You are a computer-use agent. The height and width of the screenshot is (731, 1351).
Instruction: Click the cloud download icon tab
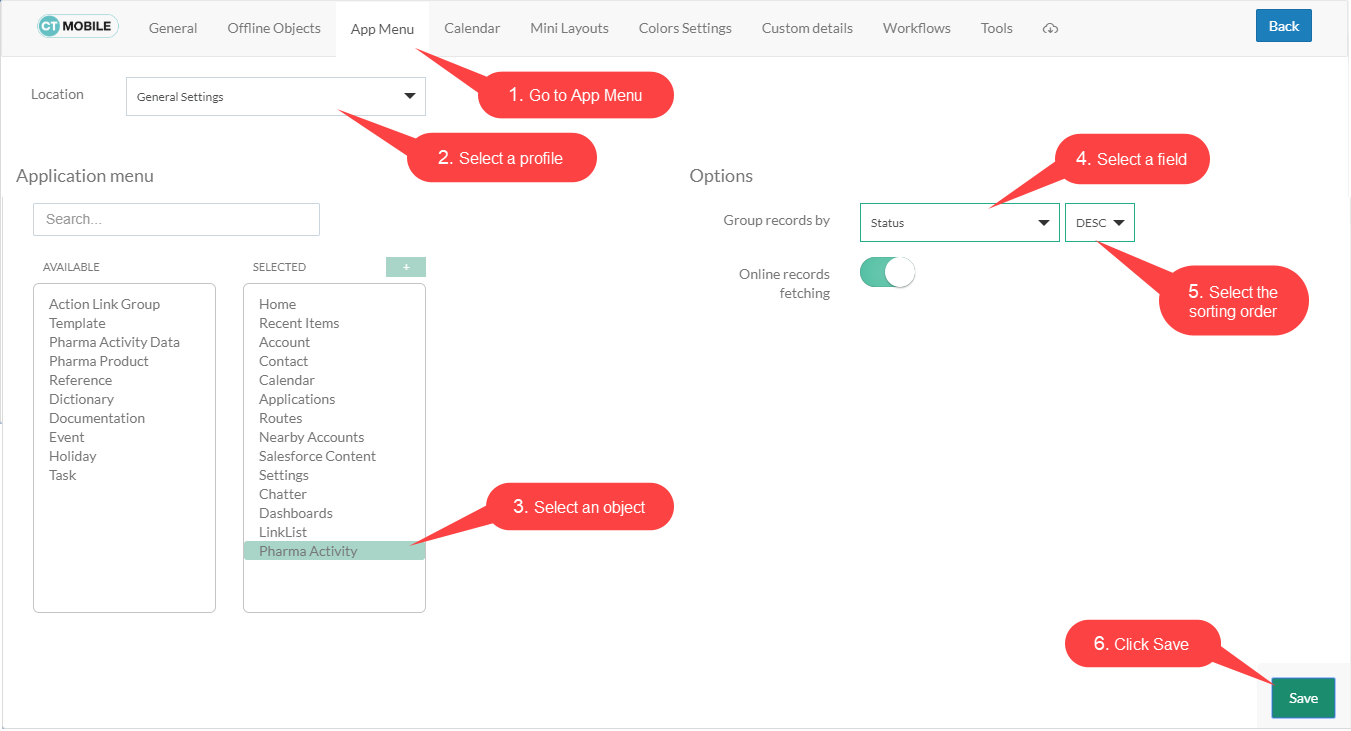point(1049,29)
